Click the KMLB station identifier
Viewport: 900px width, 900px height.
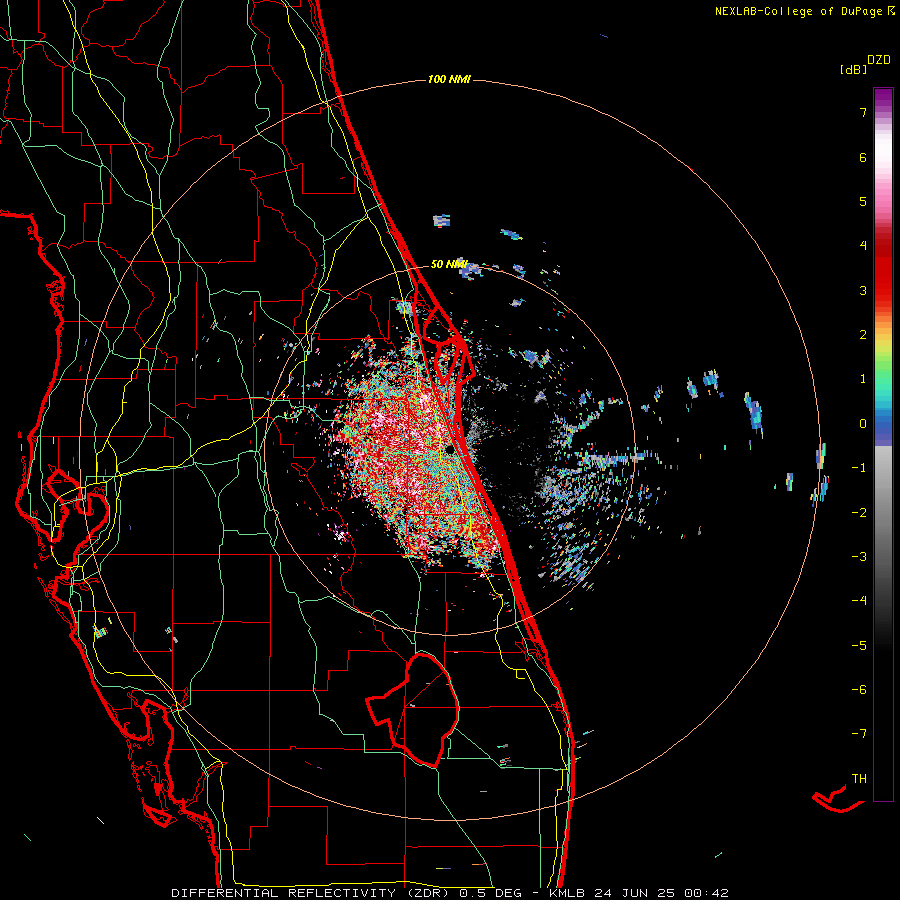coord(568,893)
